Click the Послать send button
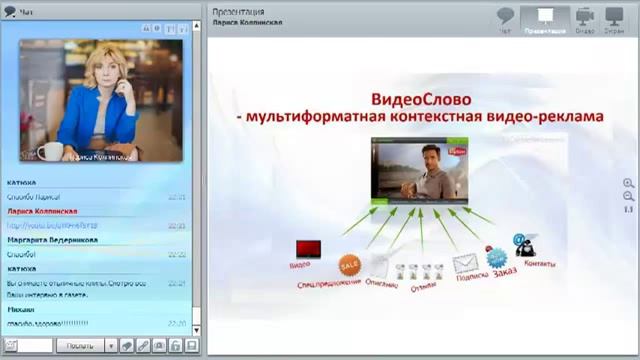640x360 pixels. click(80, 346)
